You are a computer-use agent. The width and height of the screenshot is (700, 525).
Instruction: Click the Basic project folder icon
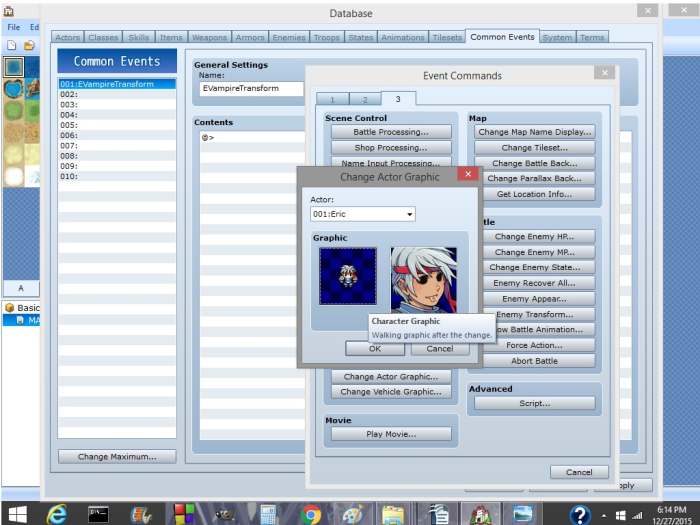(9, 308)
